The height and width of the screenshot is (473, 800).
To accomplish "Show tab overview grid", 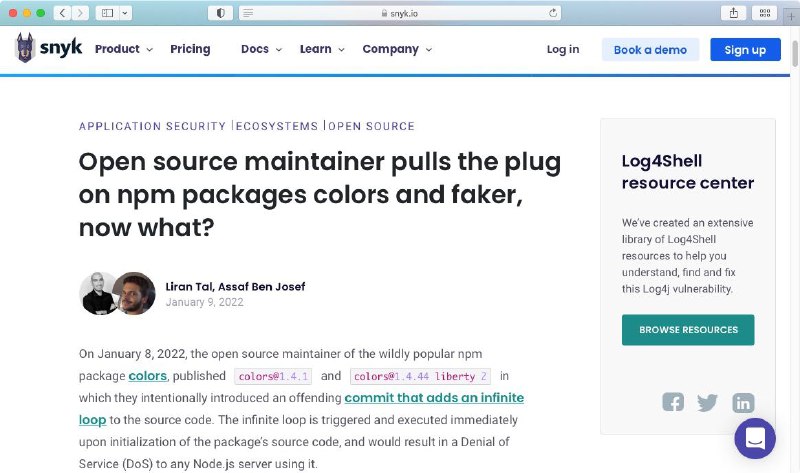I will [x=764, y=13].
